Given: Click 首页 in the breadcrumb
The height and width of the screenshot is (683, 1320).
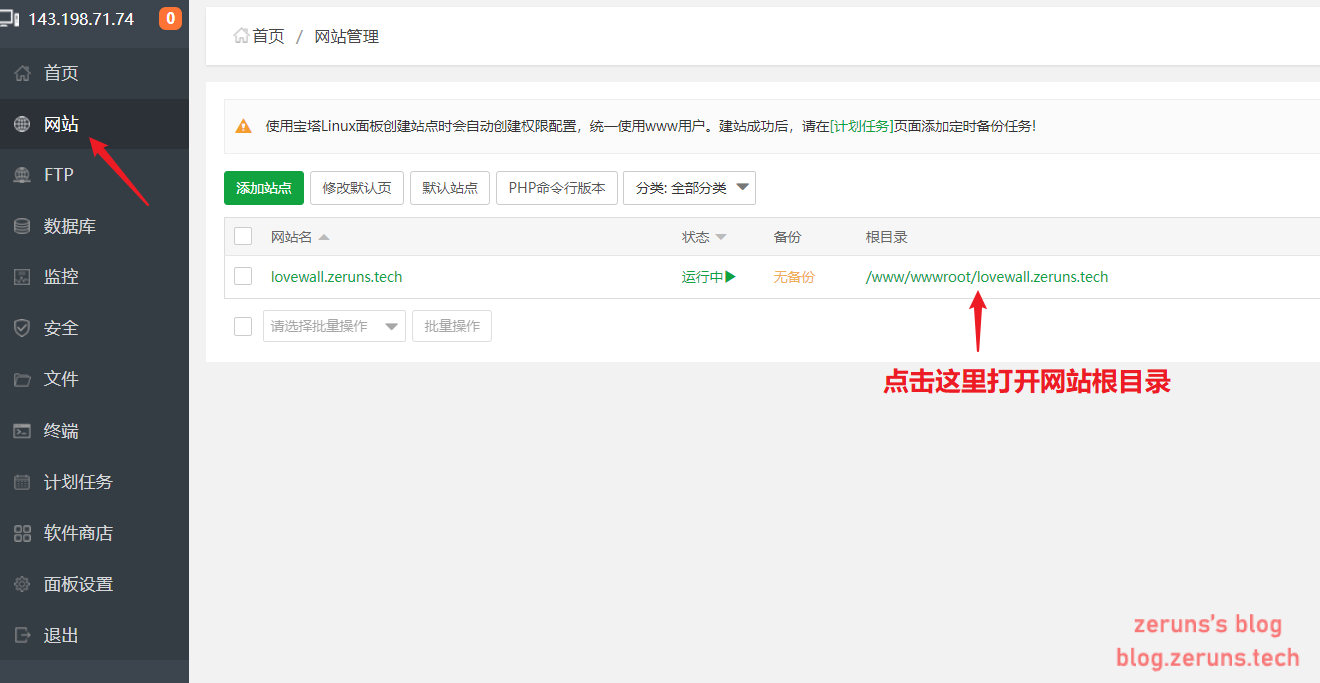Looking at the screenshot, I should click(268, 36).
